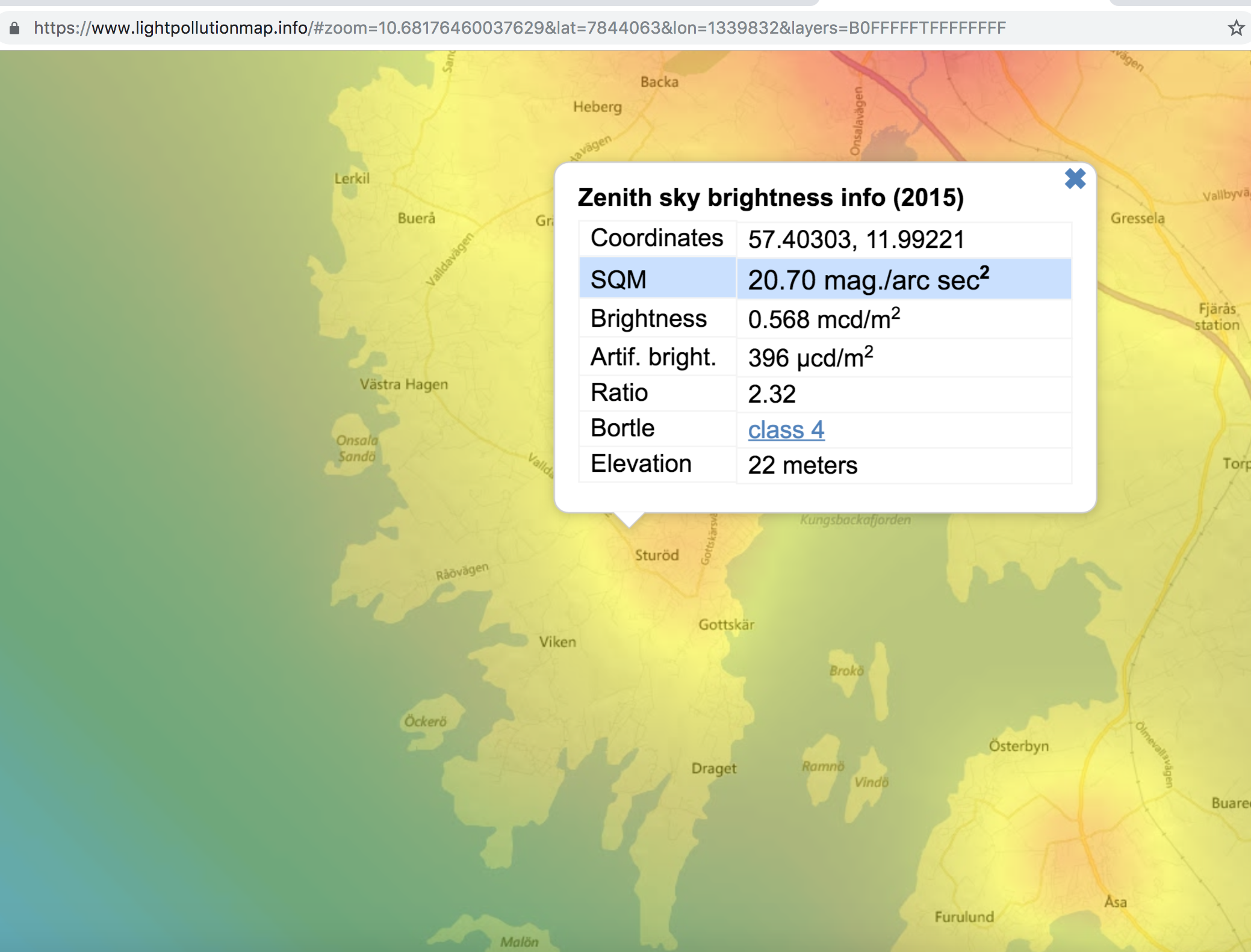The width and height of the screenshot is (1251, 952).
Task: Click the Åsa town label
Action: coord(1115,901)
